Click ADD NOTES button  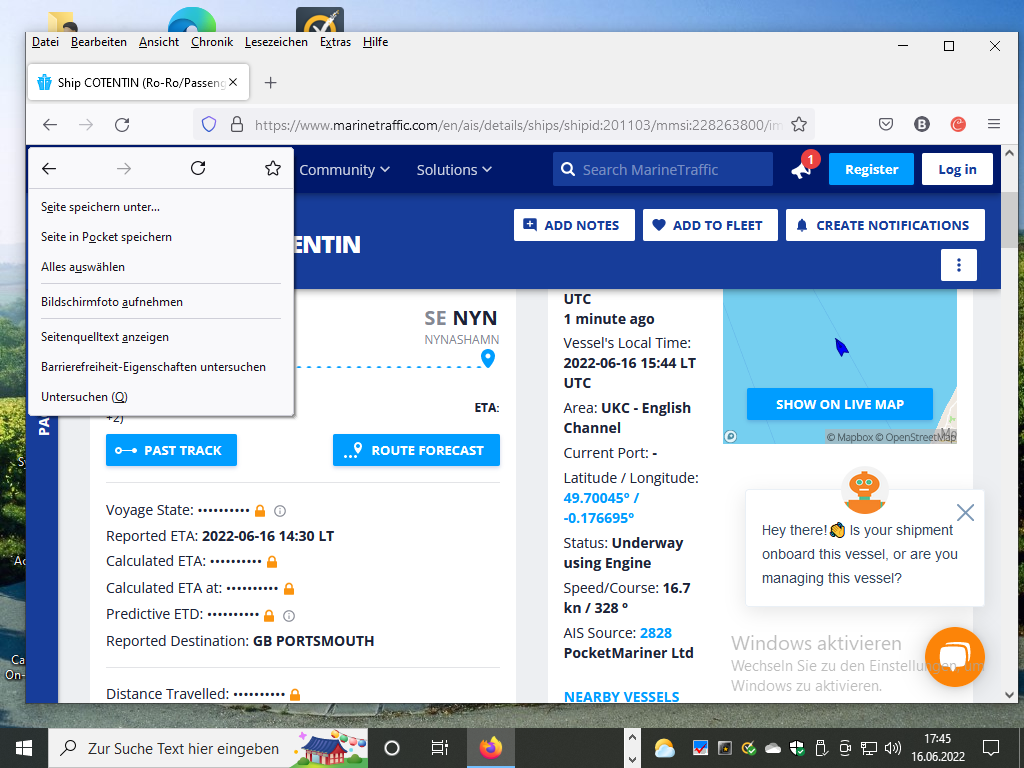pyautogui.click(x=574, y=225)
